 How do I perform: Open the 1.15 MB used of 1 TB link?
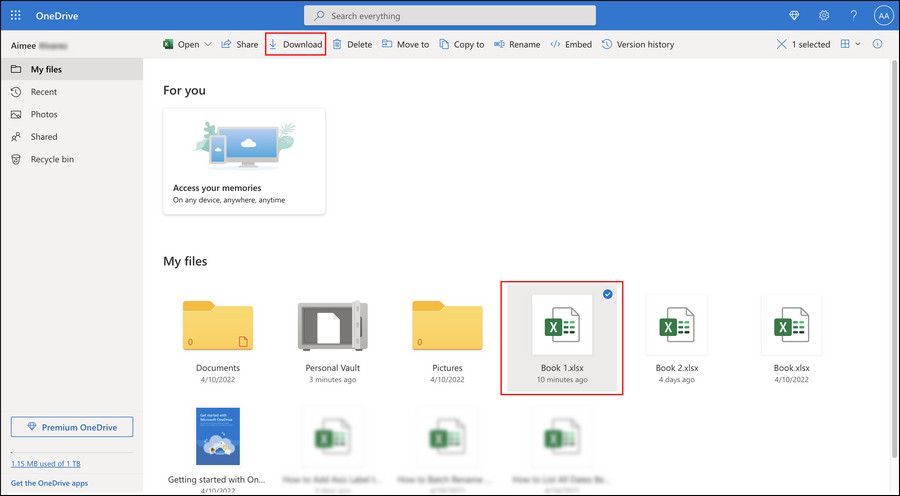[46, 464]
